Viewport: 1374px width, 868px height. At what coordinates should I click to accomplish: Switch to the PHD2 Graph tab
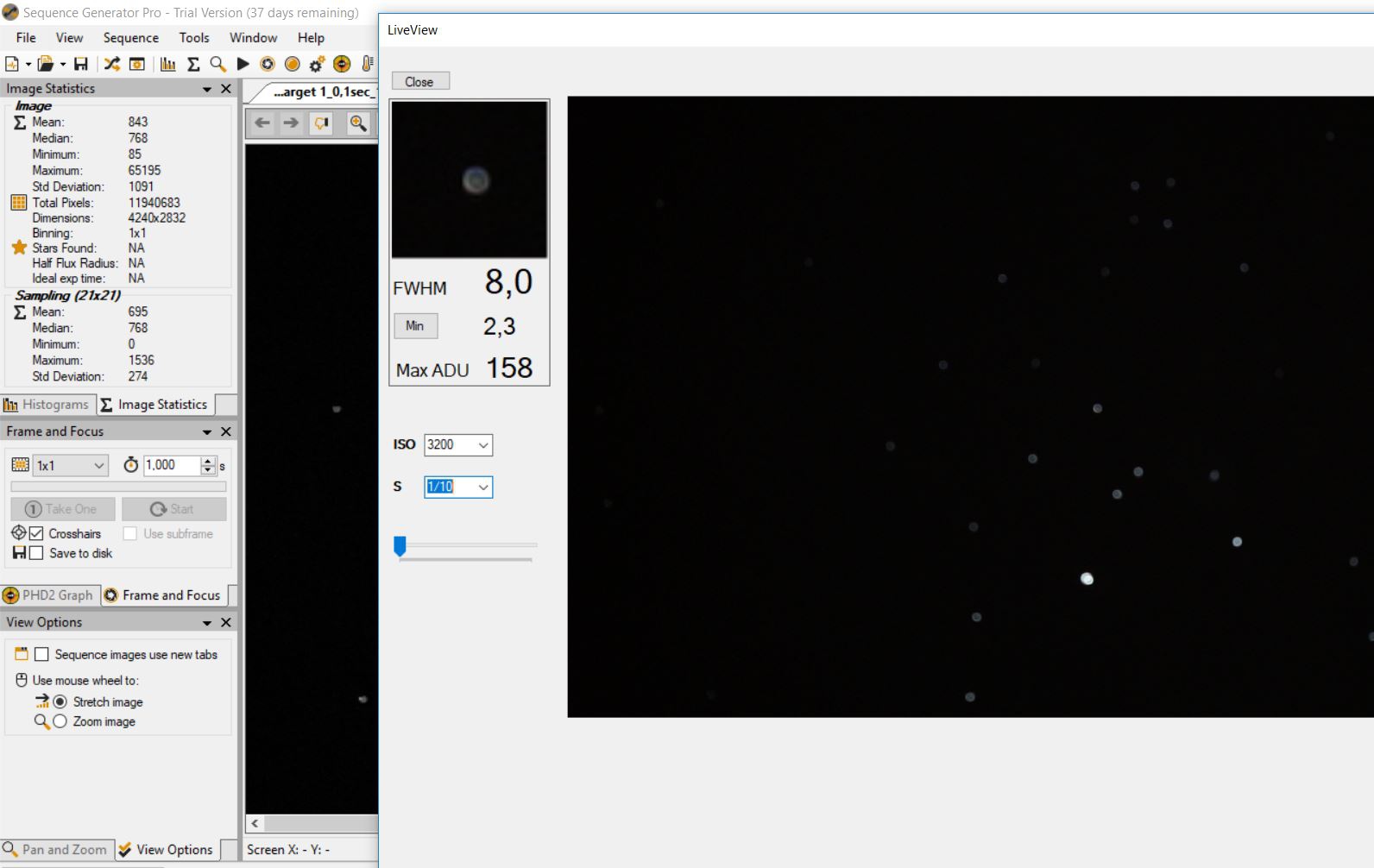(x=48, y=595)
